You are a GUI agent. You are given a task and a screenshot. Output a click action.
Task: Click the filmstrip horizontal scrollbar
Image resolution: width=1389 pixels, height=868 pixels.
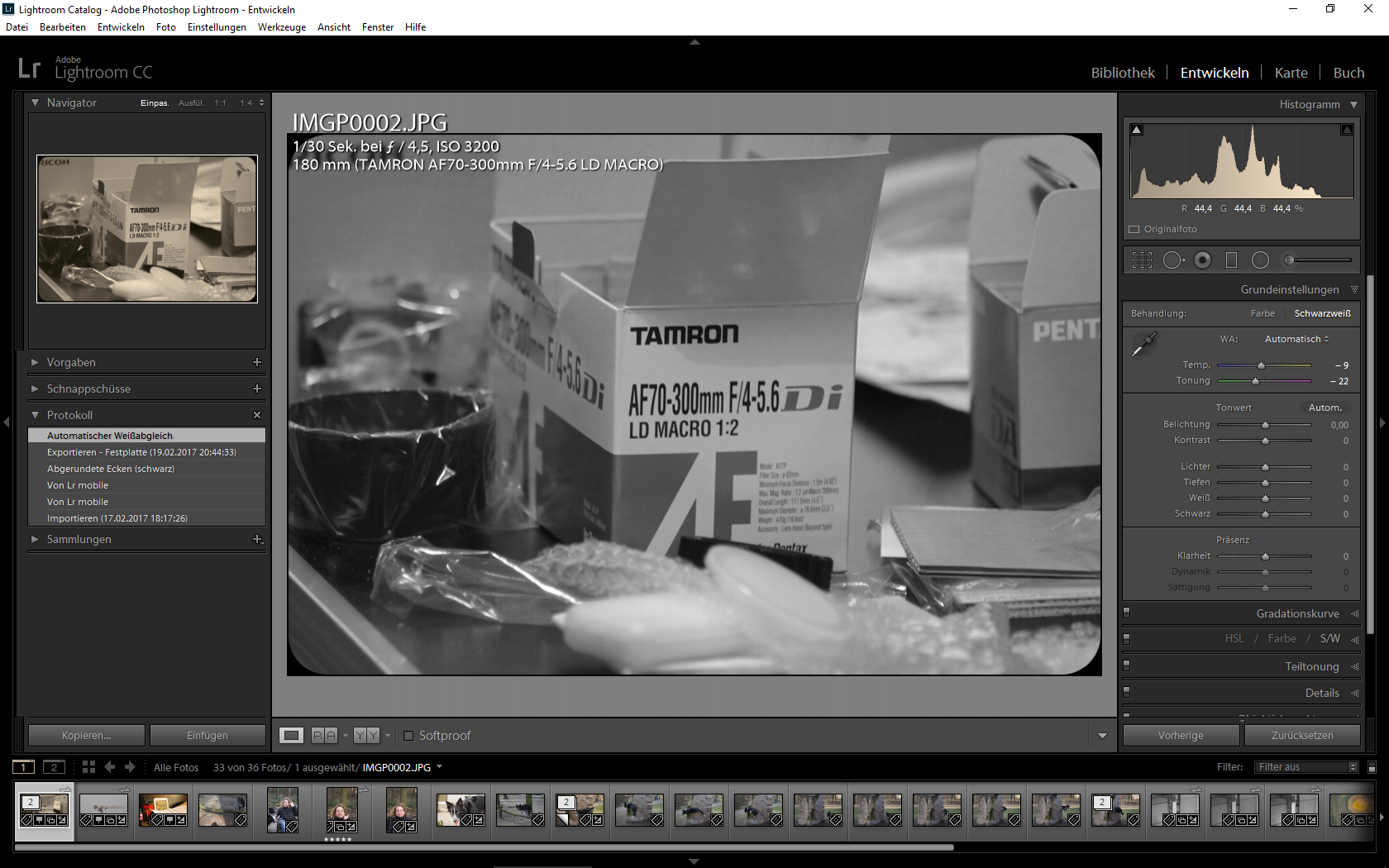(484, 847)
